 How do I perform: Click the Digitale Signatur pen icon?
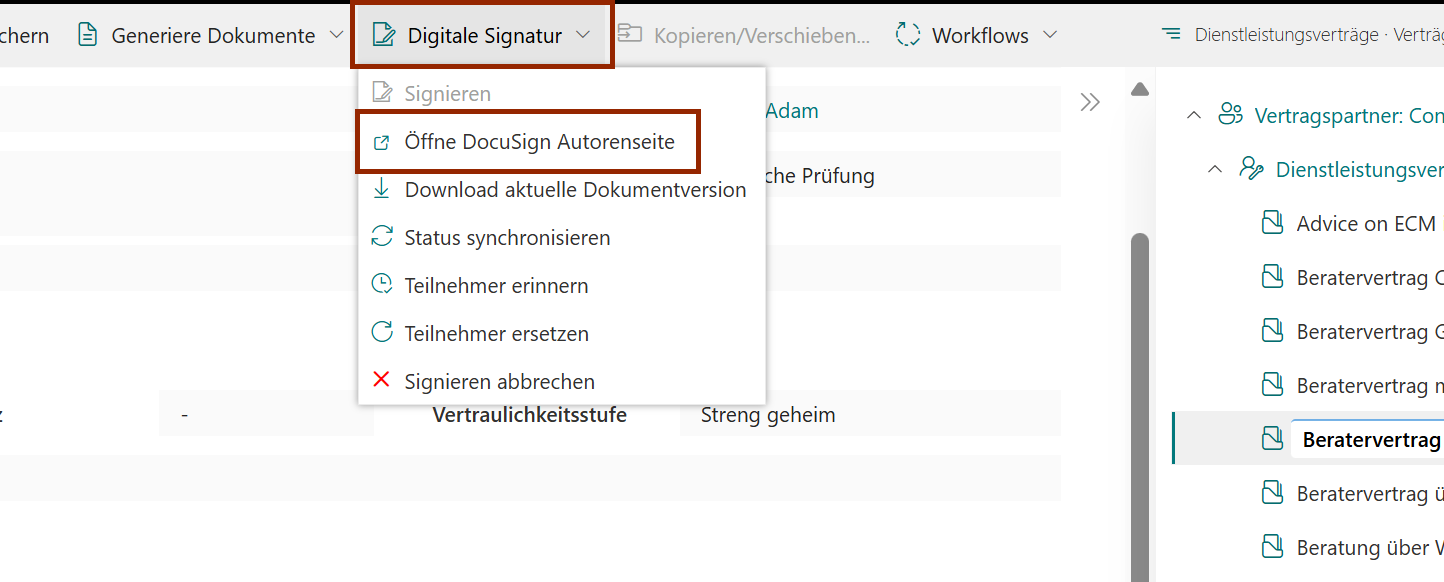[x=383, y=35]
